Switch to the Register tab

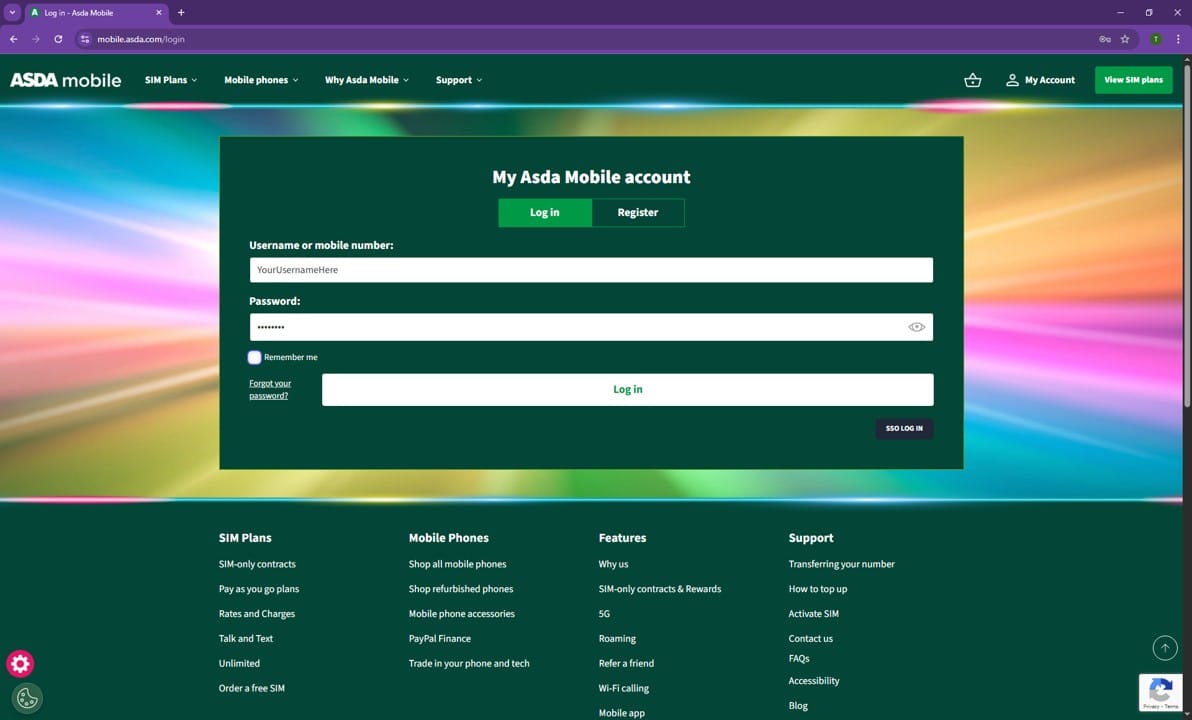pos(638,212)
